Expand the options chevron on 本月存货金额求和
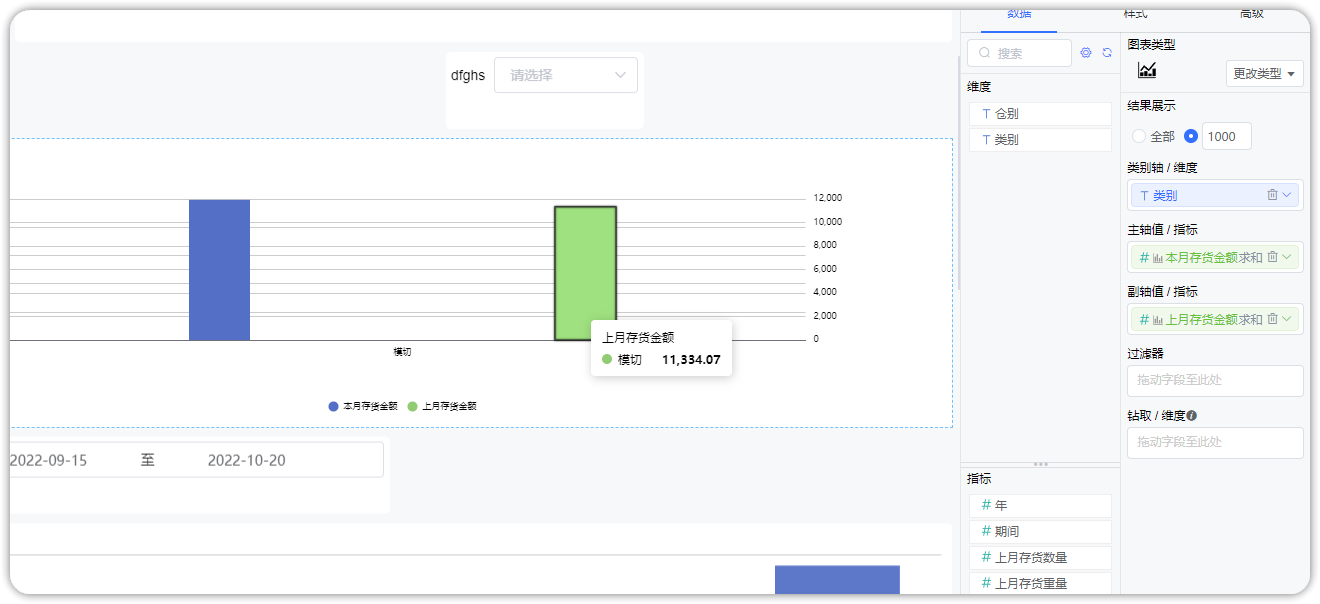The height and width of the screenshot is (604, 1320). (x=1287, y=257)
